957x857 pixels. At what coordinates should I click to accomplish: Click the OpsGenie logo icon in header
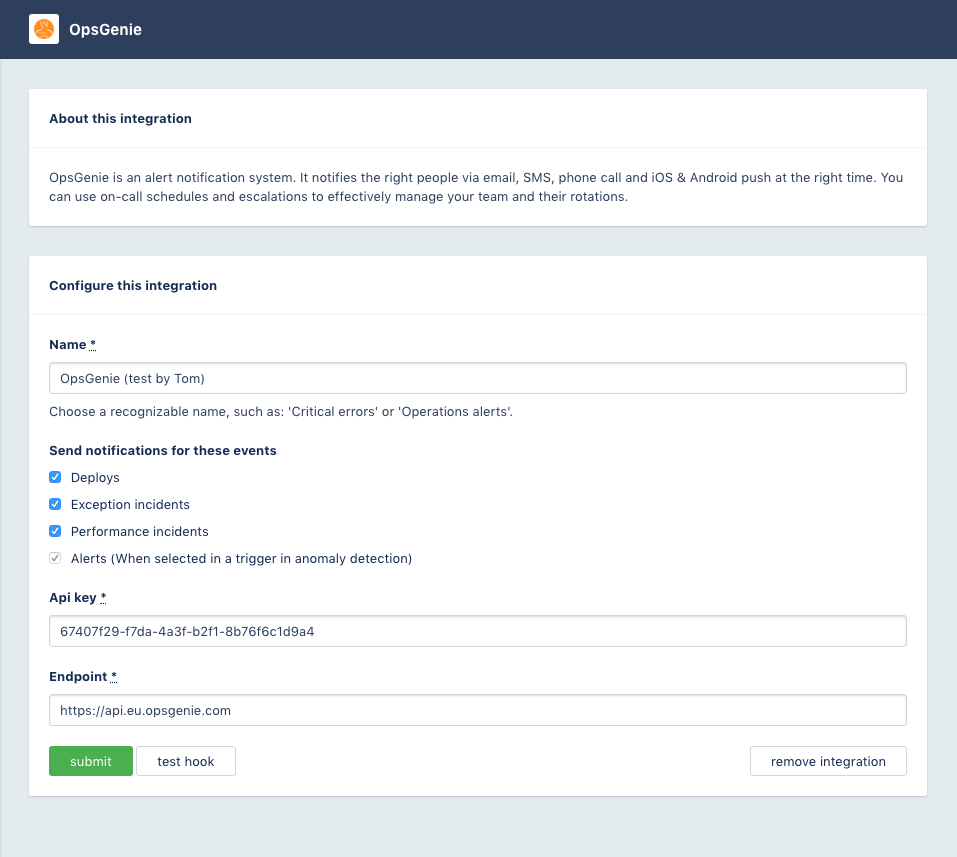[44, 29]
